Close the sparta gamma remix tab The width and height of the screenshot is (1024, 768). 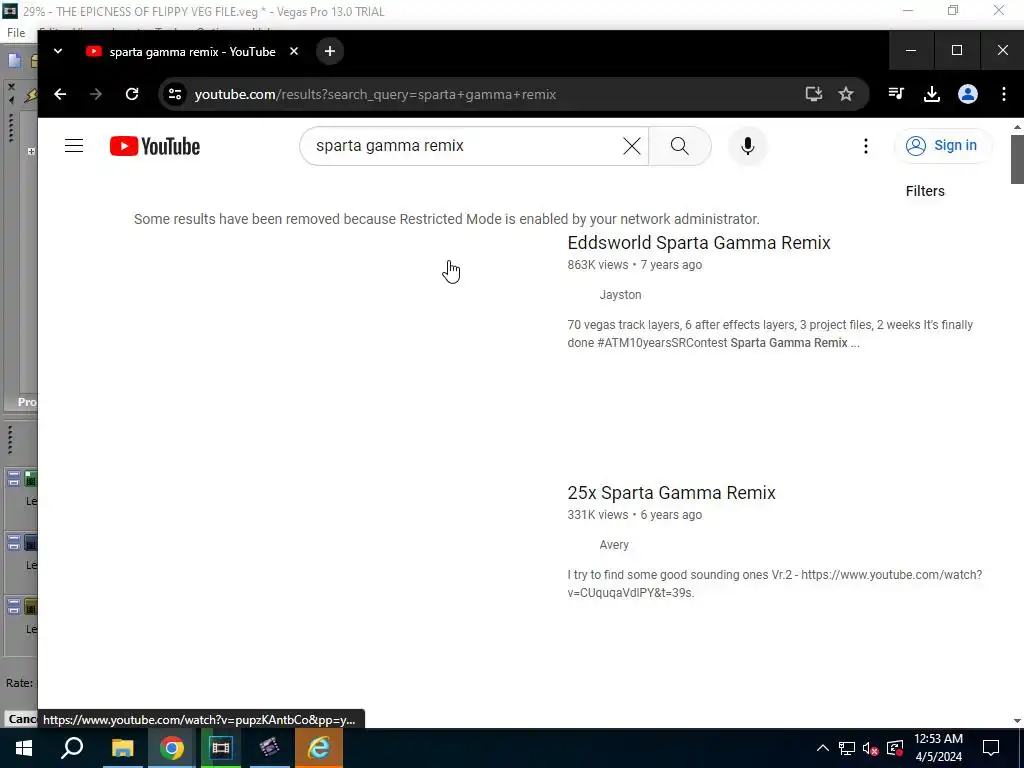294,52
